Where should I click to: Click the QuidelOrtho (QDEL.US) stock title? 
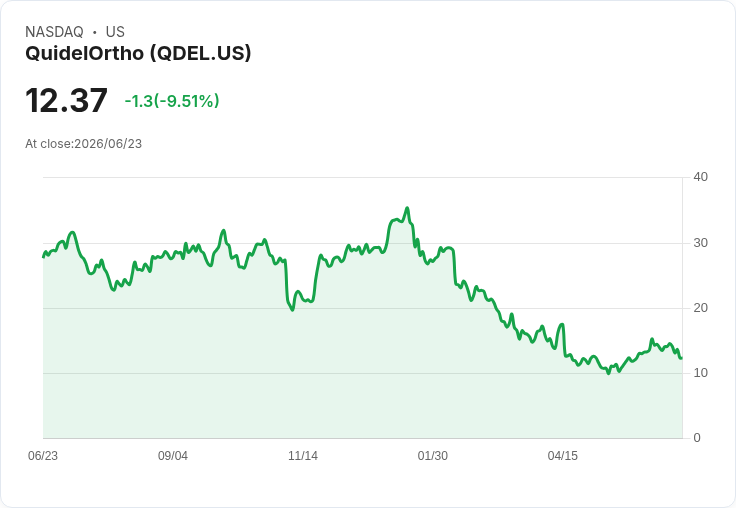tap(138, 54)
